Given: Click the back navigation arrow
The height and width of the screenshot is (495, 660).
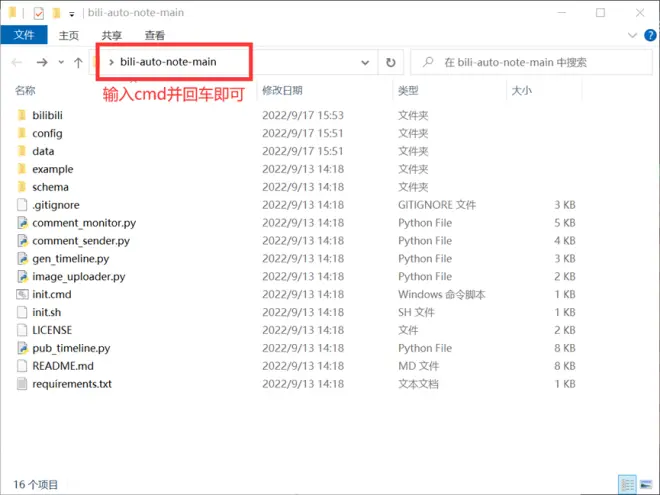Looking at the screenshot, I should pos(17,63).
